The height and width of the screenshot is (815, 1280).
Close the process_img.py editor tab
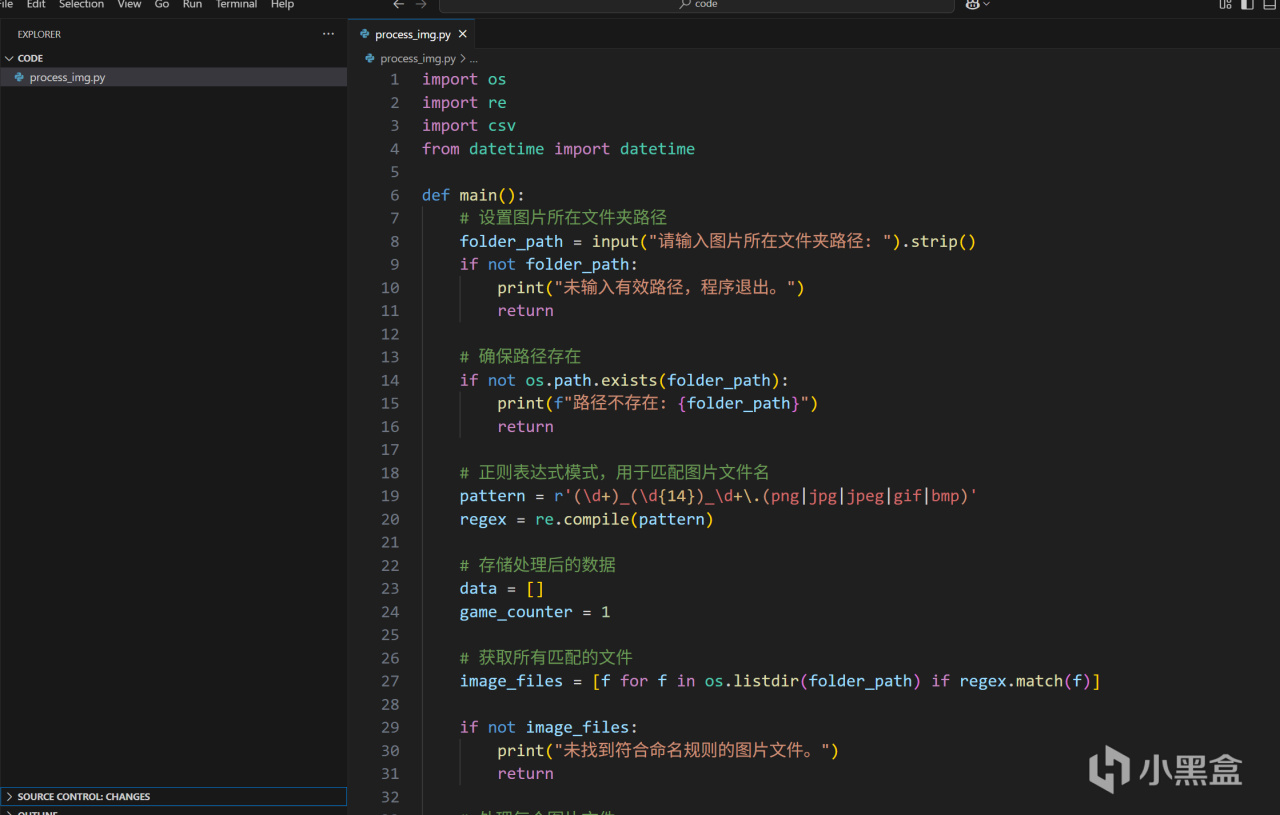coord(462,34)
